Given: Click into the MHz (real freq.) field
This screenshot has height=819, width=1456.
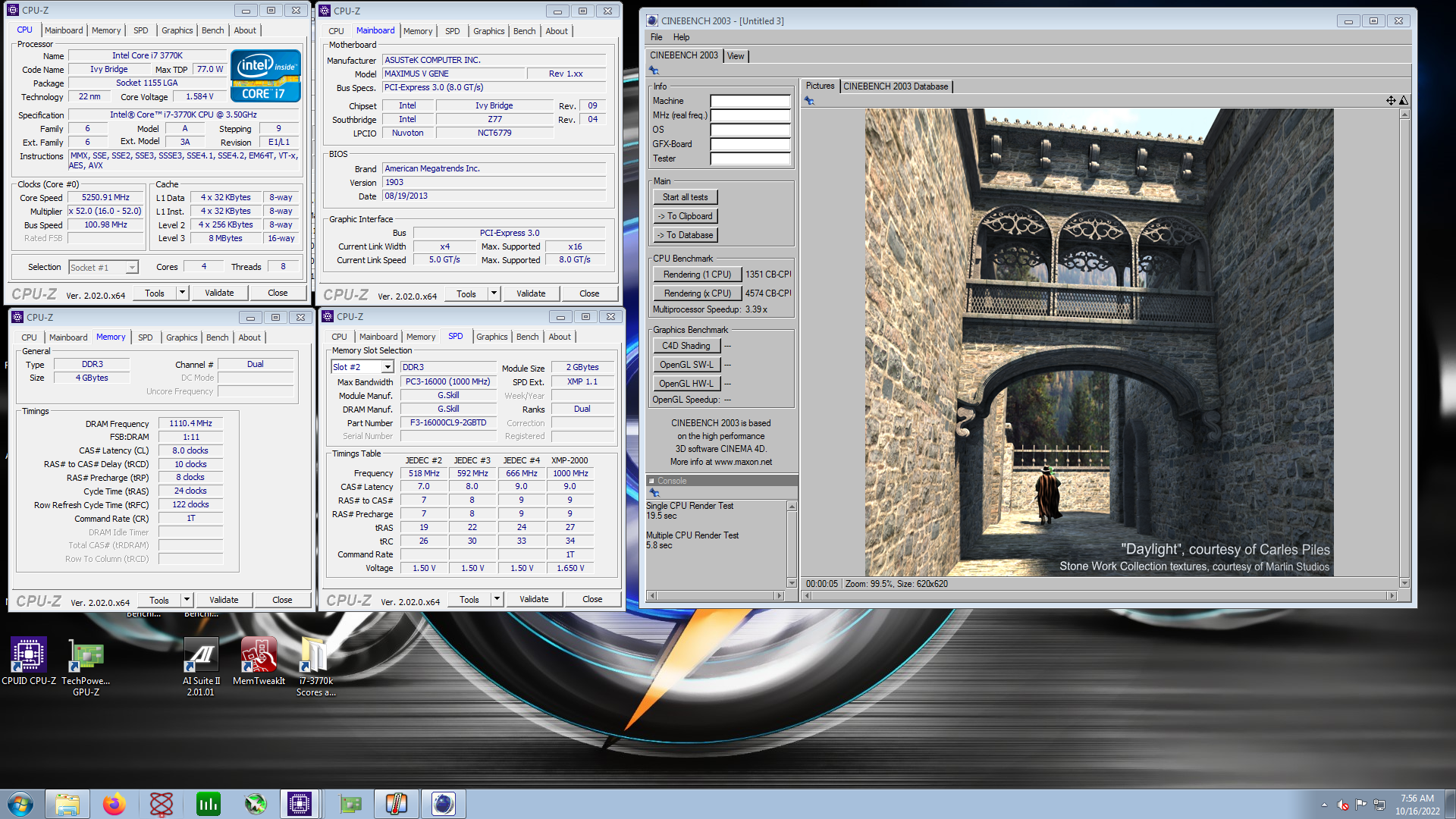Looking at the screenshot, I should click(750, 115).
